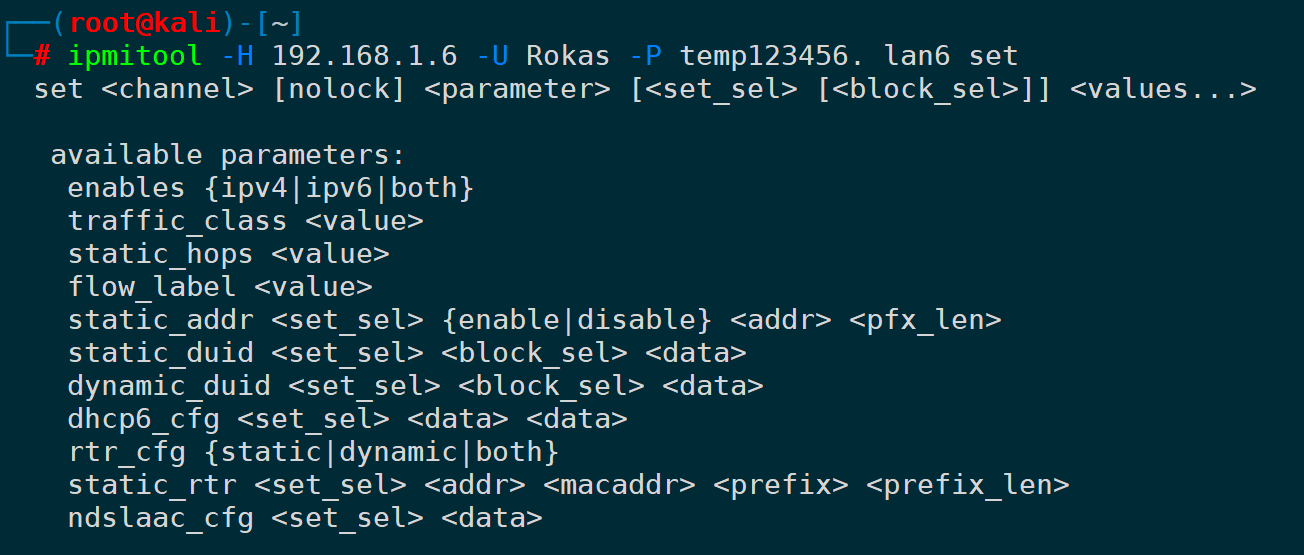Click the rtr_cfg parameter name
The height and width of the screenshot is (555, 1304).
coord(126,452)
